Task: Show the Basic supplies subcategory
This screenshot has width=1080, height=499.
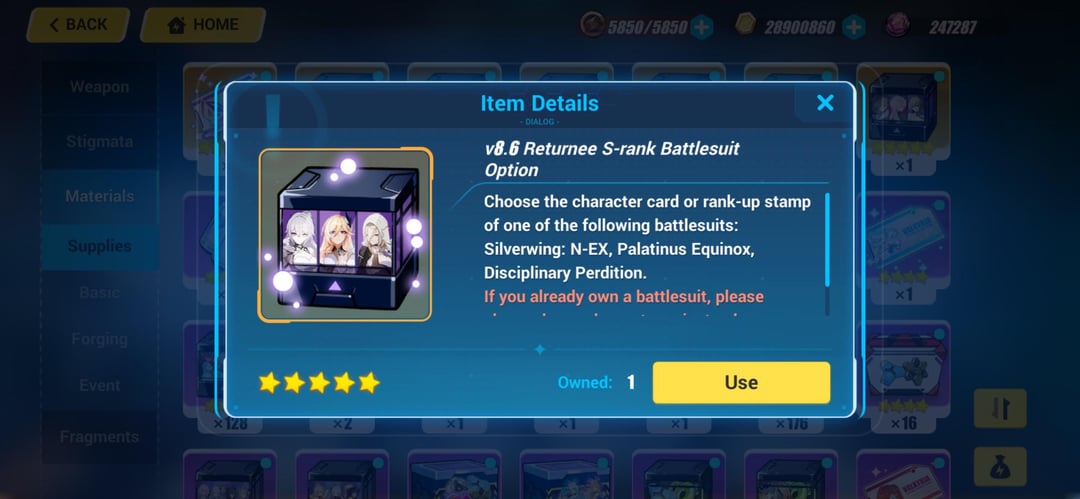Action: 99,292
